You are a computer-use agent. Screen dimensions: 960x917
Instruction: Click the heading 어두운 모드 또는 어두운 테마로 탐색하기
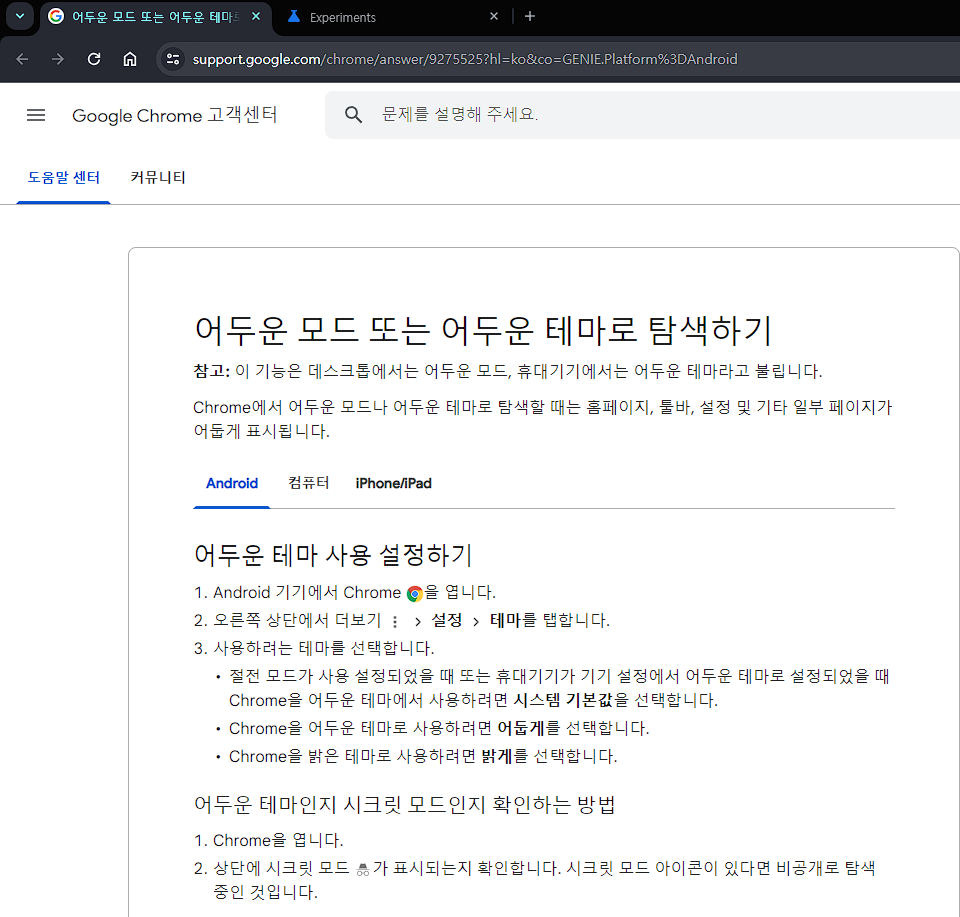point(483,329)
